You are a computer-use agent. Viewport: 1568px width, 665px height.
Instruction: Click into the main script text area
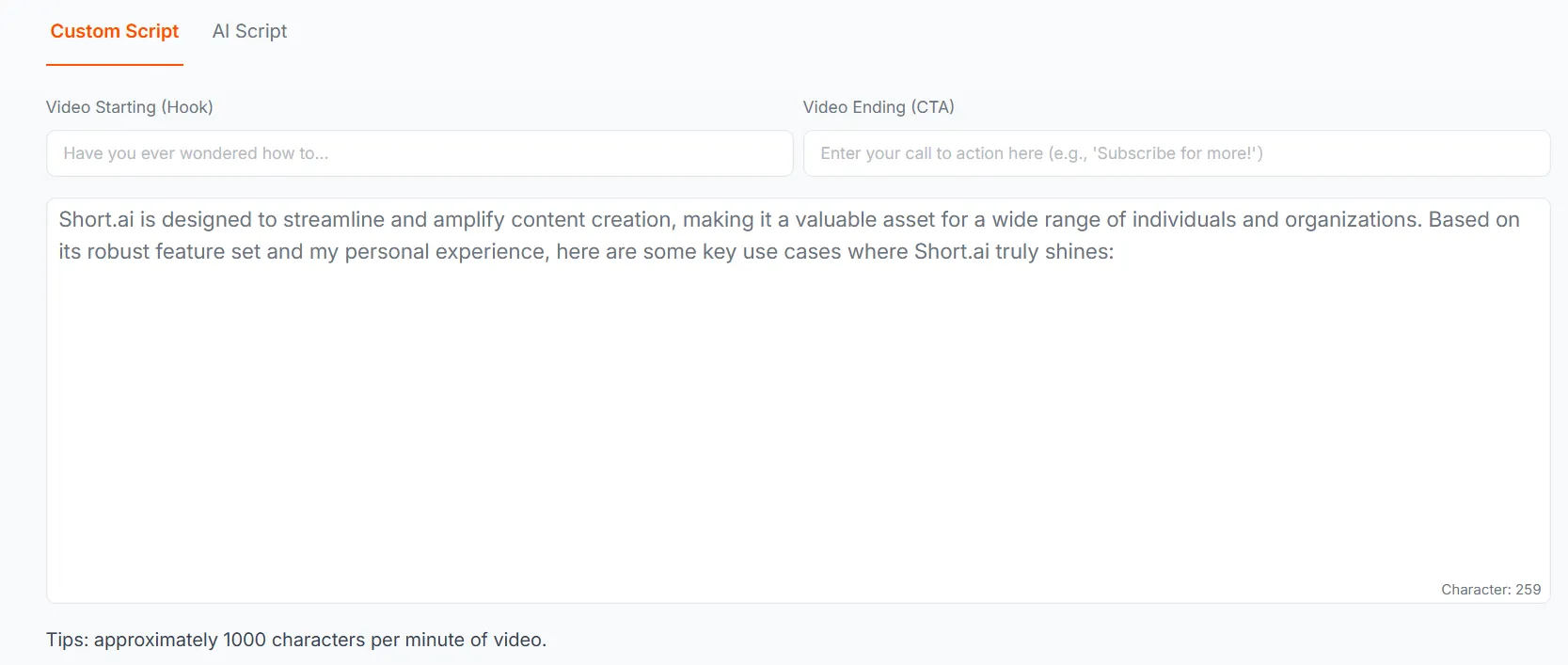[798, 401]
